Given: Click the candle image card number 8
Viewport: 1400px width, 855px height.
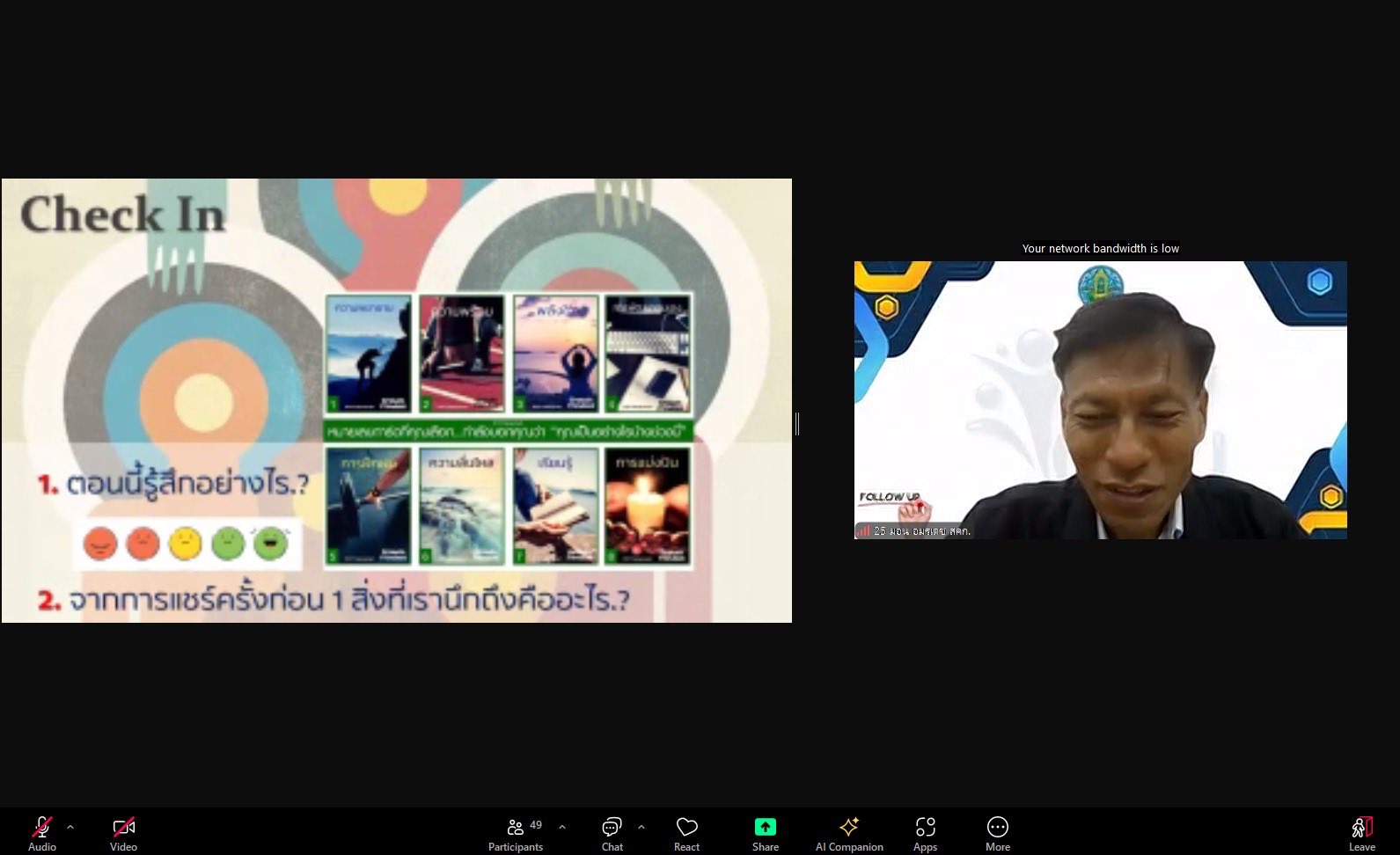Looking at the screenshot, I should (x=648, y=507).
